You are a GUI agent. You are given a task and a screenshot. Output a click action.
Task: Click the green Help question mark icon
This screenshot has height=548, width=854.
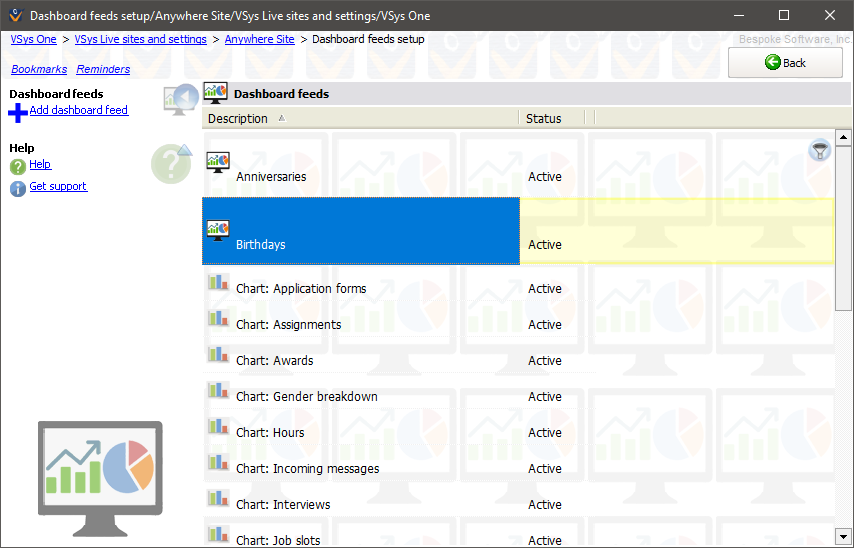click(x=18, y=167)
